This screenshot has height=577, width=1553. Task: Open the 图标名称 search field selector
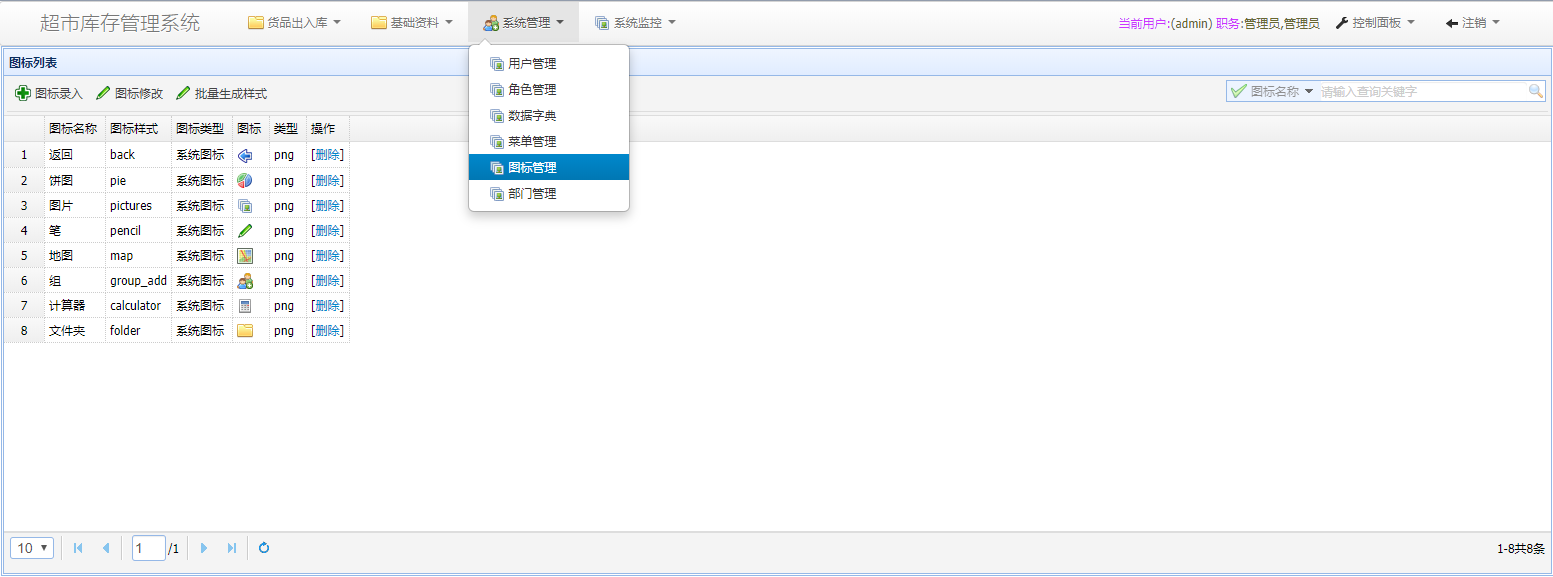pyautogui.click(x=1273, y=91)
